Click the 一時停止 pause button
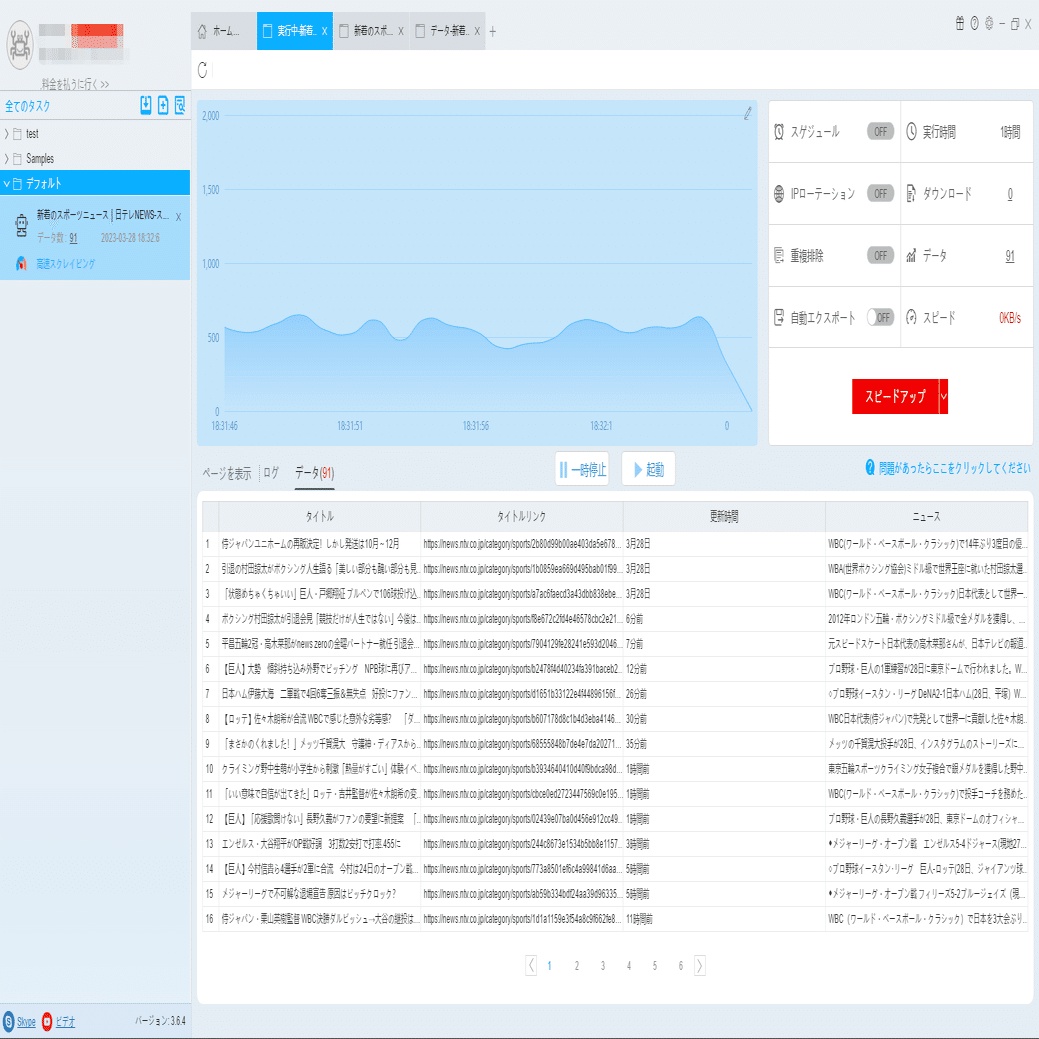The image size is (1039, 1039). (582, 469)
